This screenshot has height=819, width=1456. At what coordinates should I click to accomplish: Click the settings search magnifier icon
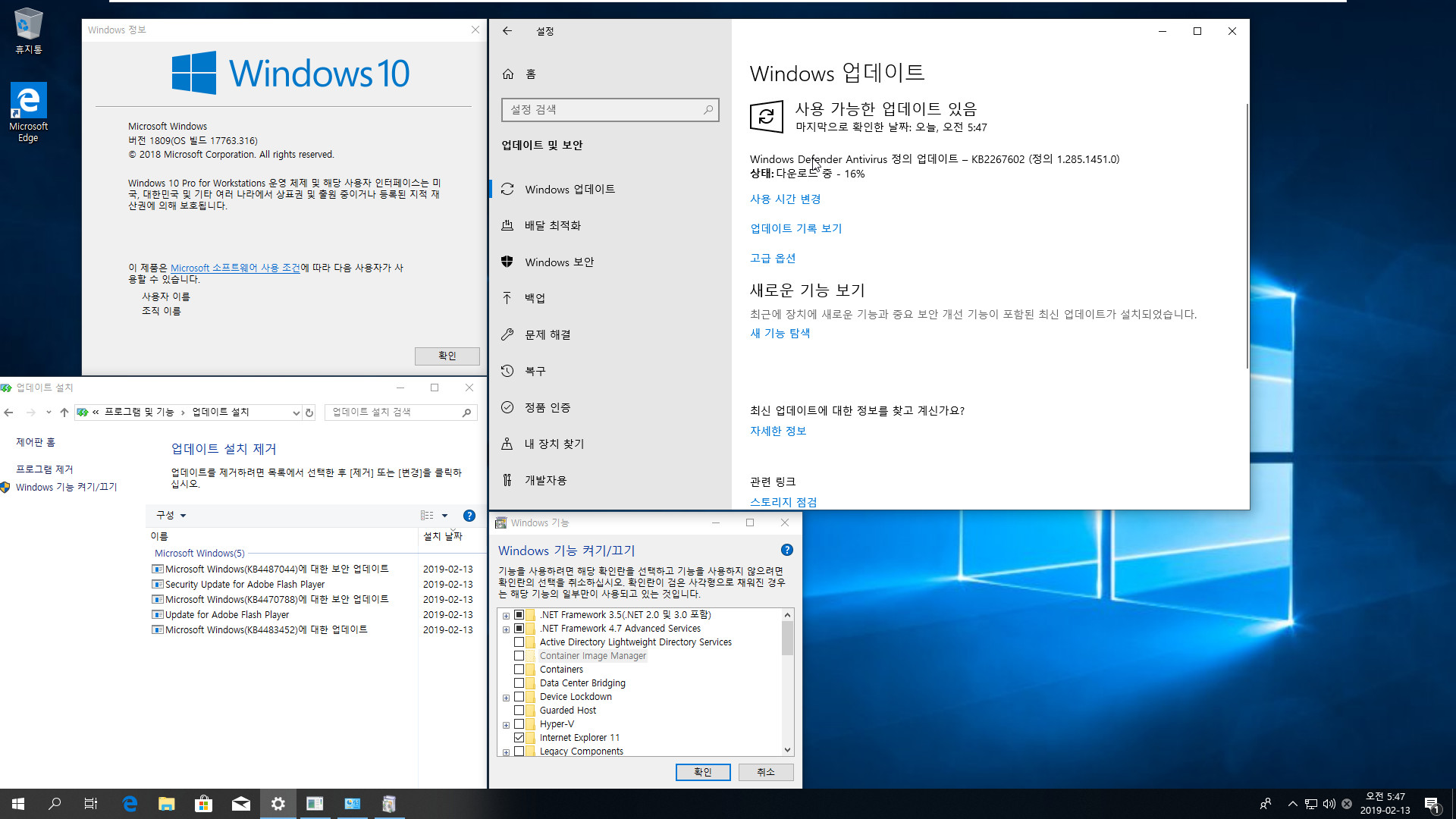pyautogui.click(x=708, y=110)
